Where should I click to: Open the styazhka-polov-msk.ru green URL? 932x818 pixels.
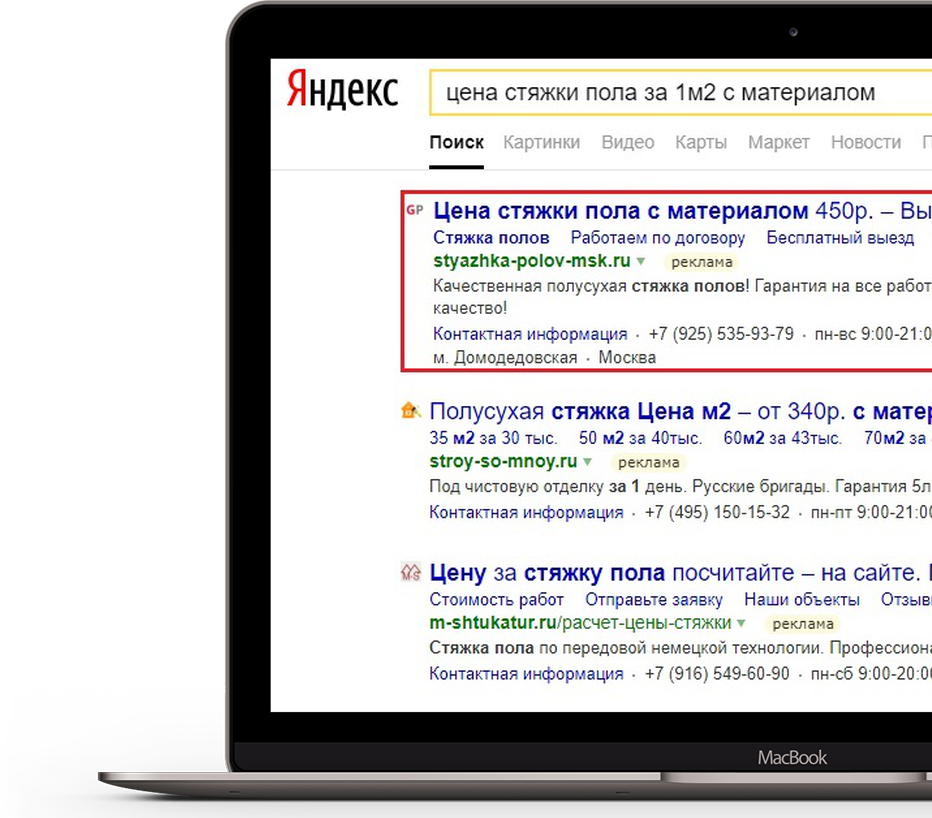pos(532,260)
